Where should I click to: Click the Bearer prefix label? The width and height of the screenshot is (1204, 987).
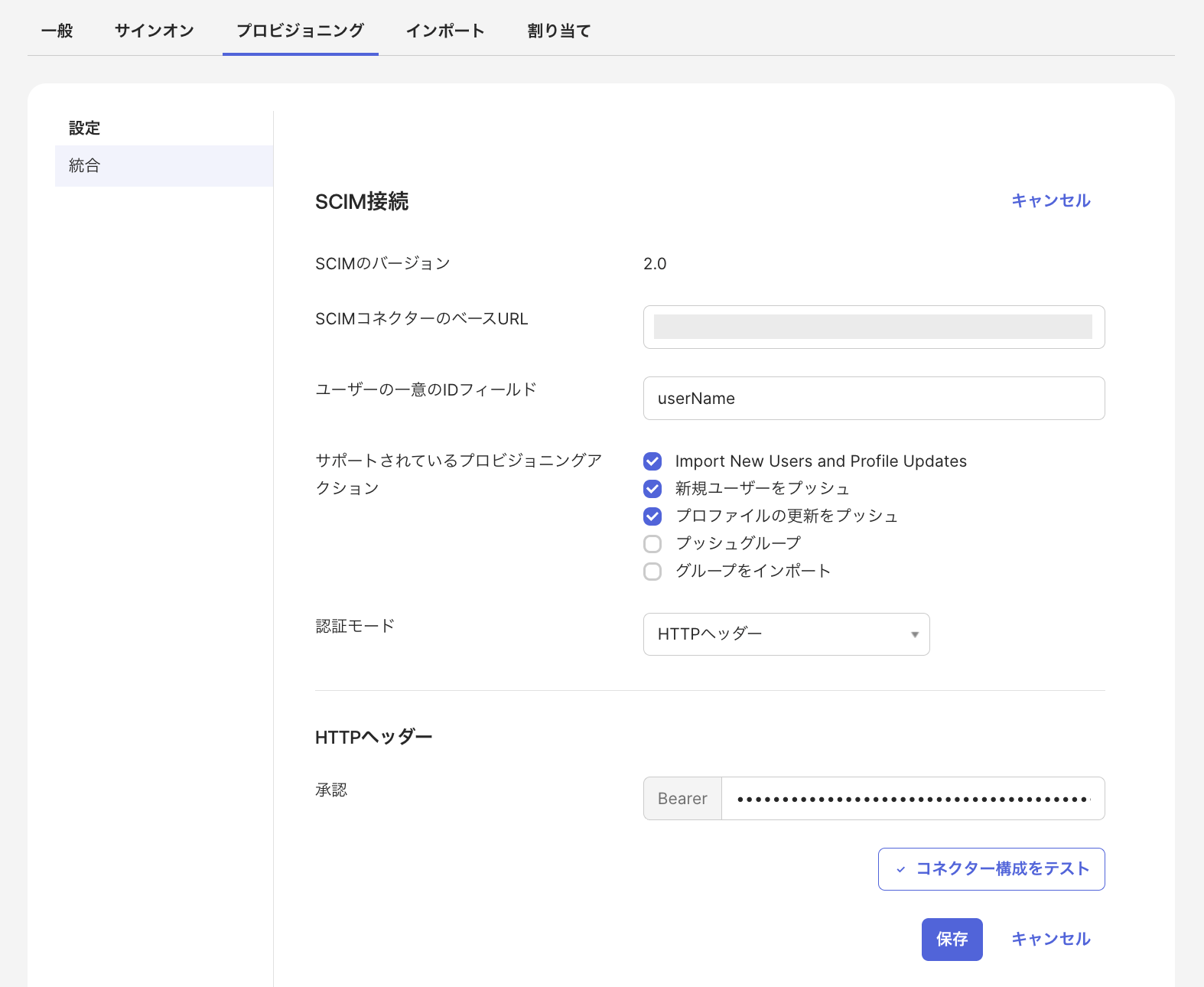point(682,798)
